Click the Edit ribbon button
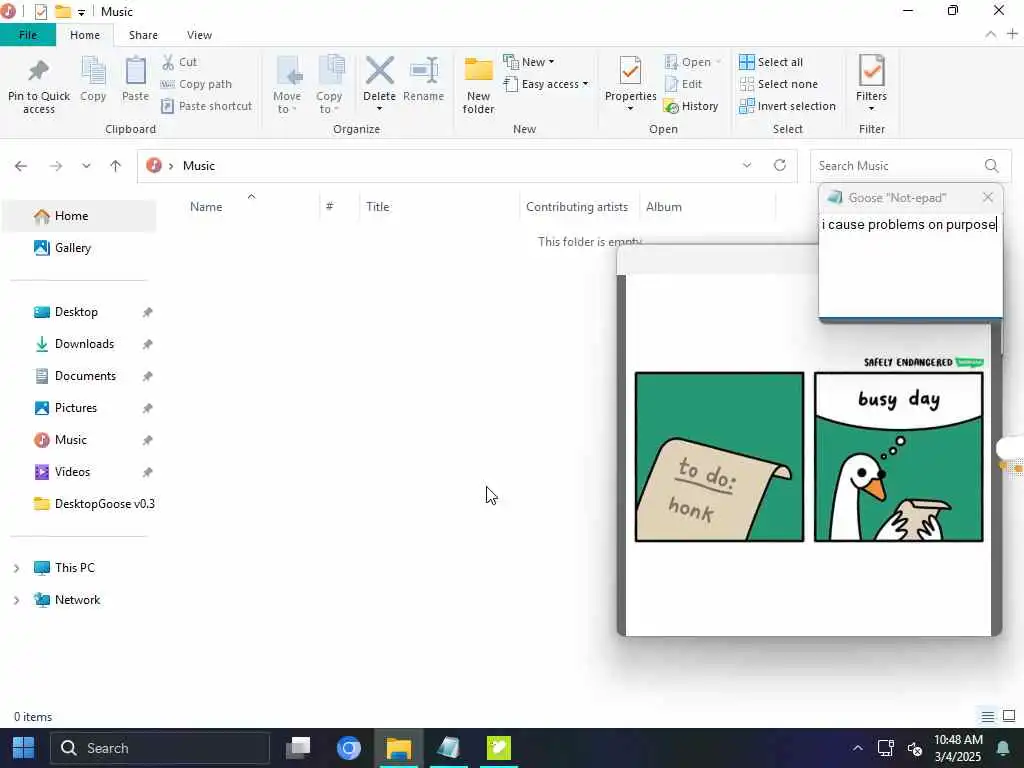The image size is (1024, 768). pos(683,84)
